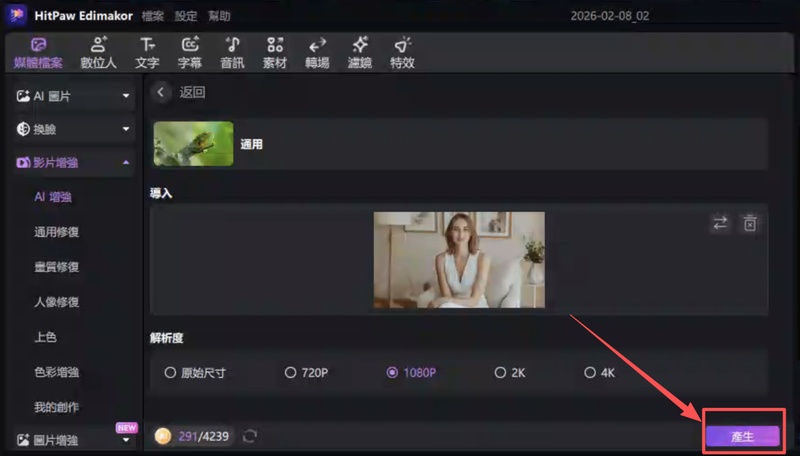Delete the imported video with trash icon

pyautogui.click(x=750, y=223)
